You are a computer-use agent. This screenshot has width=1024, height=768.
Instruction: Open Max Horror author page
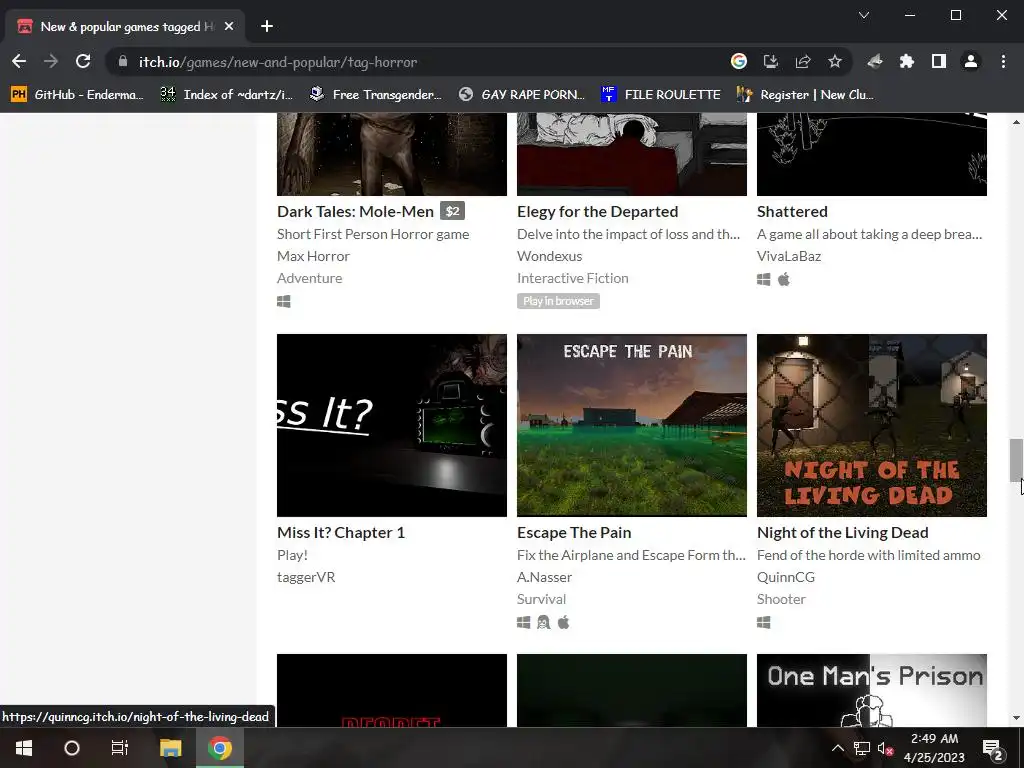(313, 256)
